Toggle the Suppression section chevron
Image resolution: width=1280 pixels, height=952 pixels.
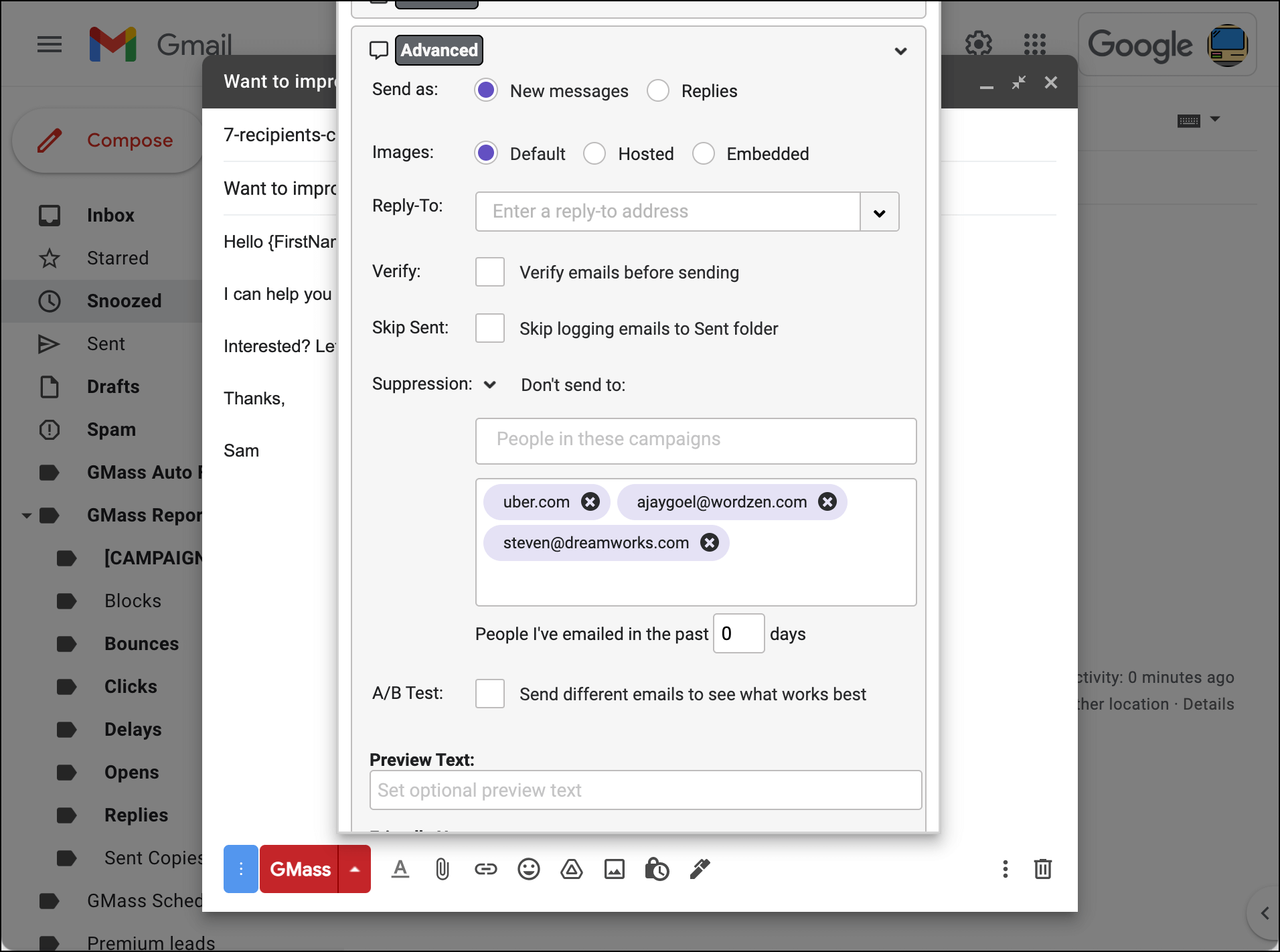489,384
